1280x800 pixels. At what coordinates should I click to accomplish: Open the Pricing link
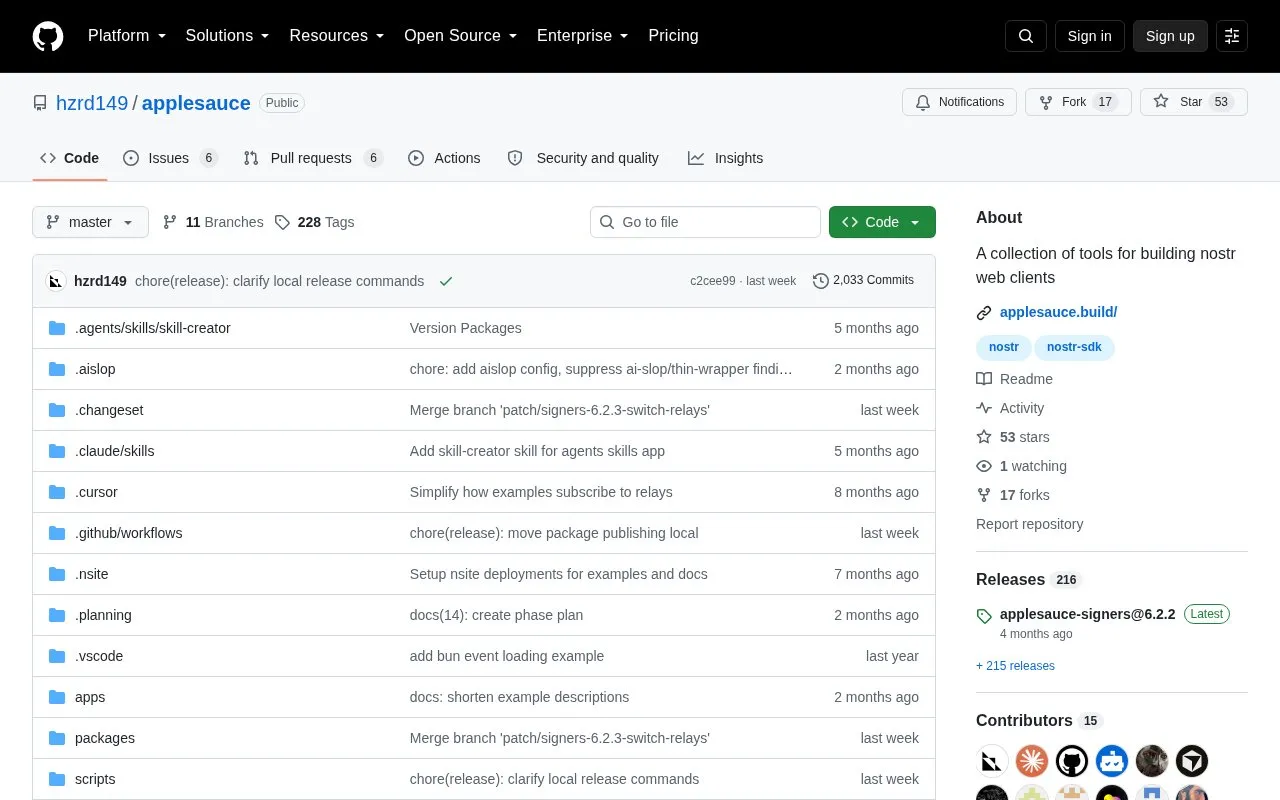[x=673, y=36]
